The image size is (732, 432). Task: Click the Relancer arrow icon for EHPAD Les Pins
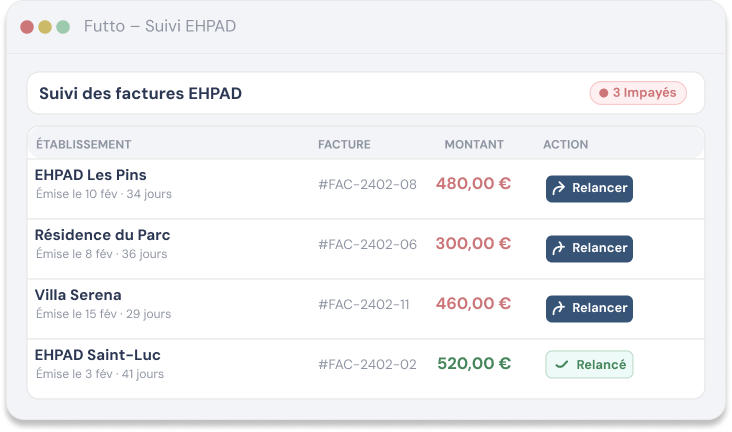[559, 188]
